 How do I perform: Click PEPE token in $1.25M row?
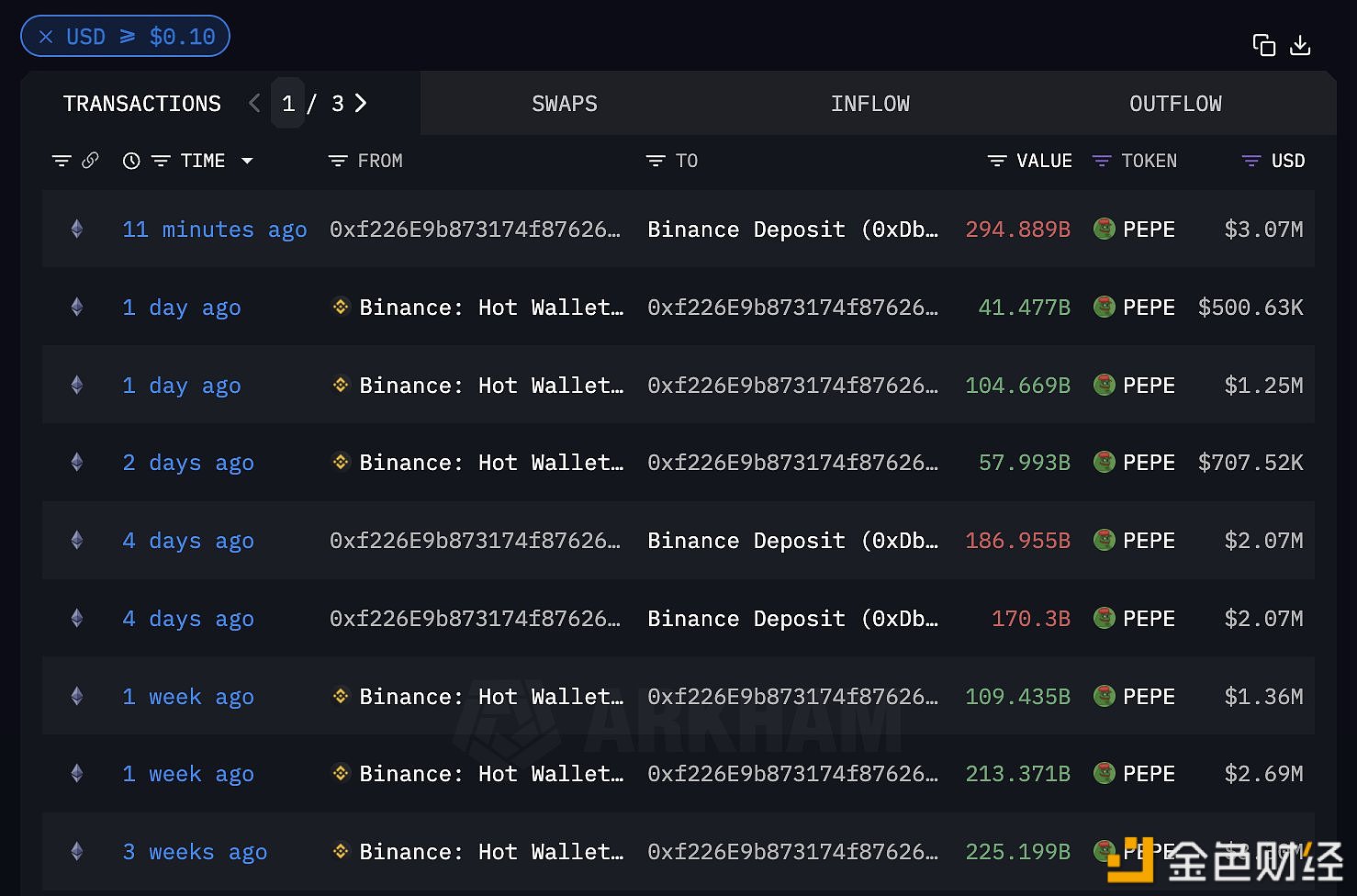(x=1135, y=386)
